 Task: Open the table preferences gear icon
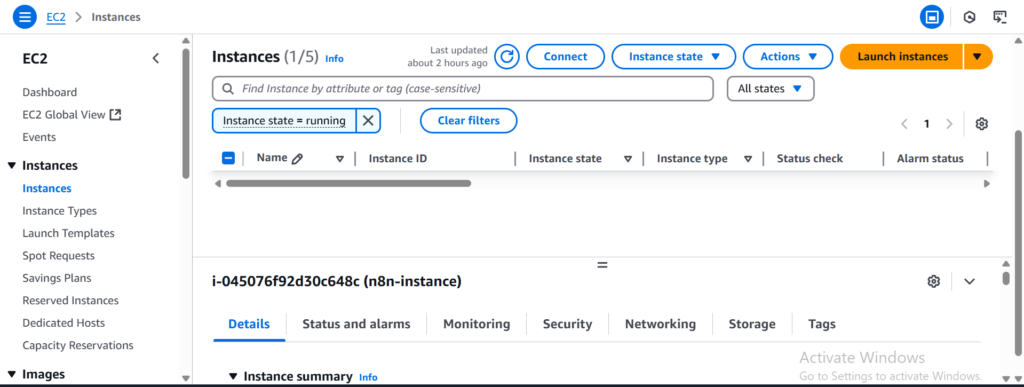[x=981, y=124]
